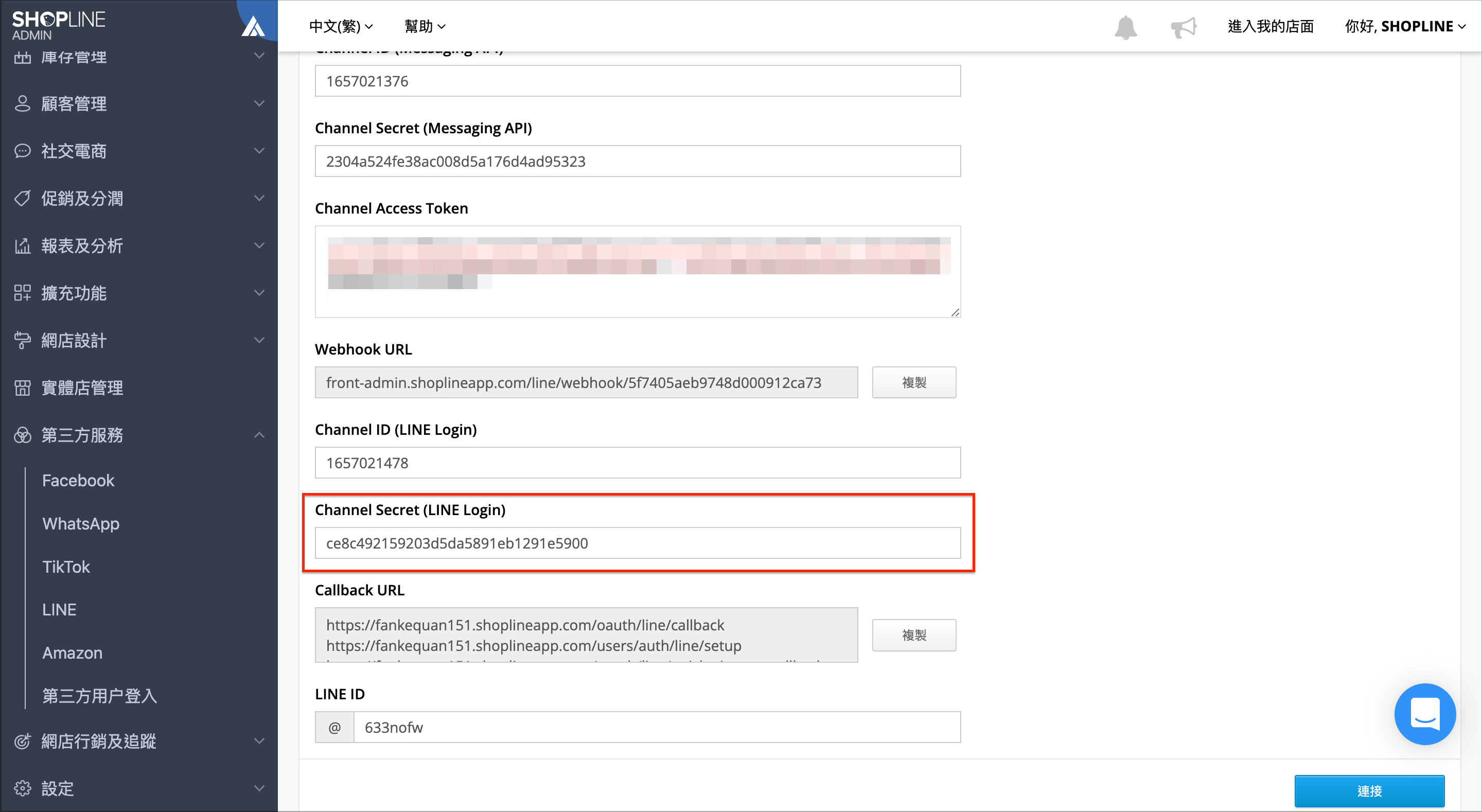
Task: Click the 連接 connect button
Action: click(1369, 791)
